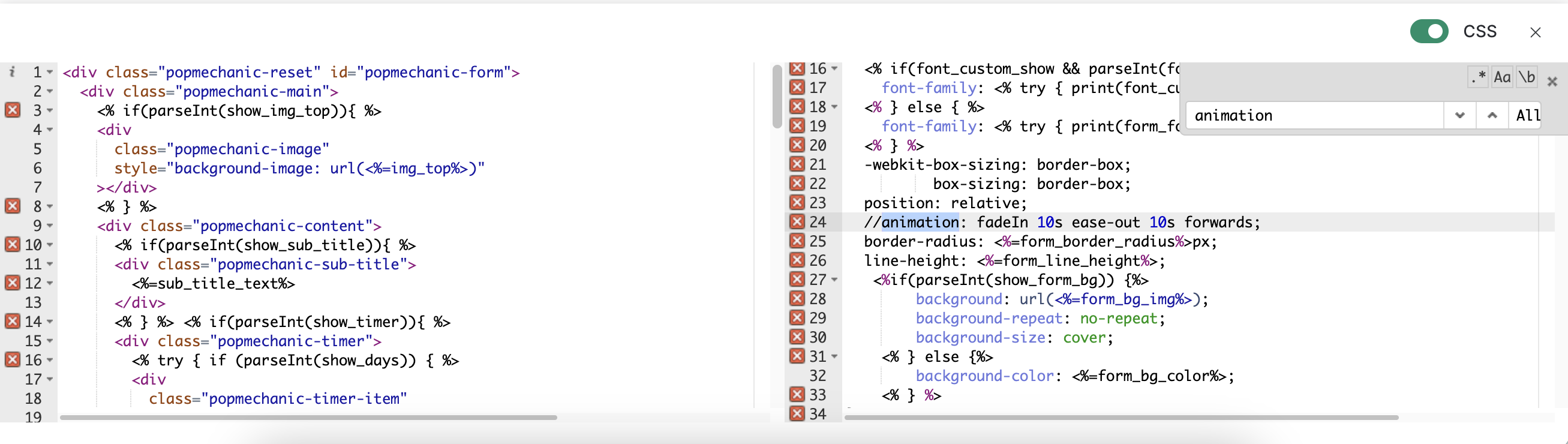1568x444 pixels.
Task: Click error marker on CSS line 21
Action: 797,164
